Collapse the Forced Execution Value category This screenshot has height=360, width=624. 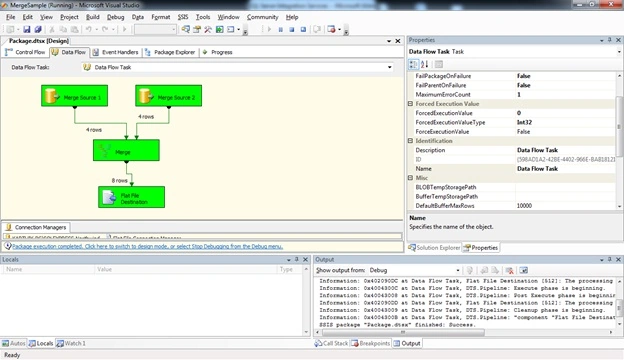(410, 104)
